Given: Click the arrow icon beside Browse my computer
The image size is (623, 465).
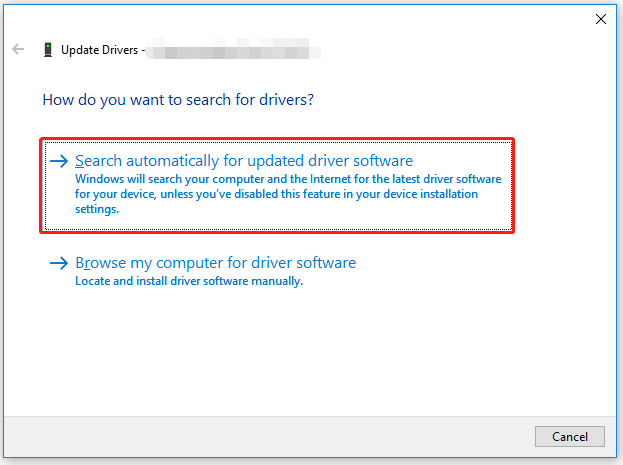Looking at the screenshot, I should [x=59, y=263].
